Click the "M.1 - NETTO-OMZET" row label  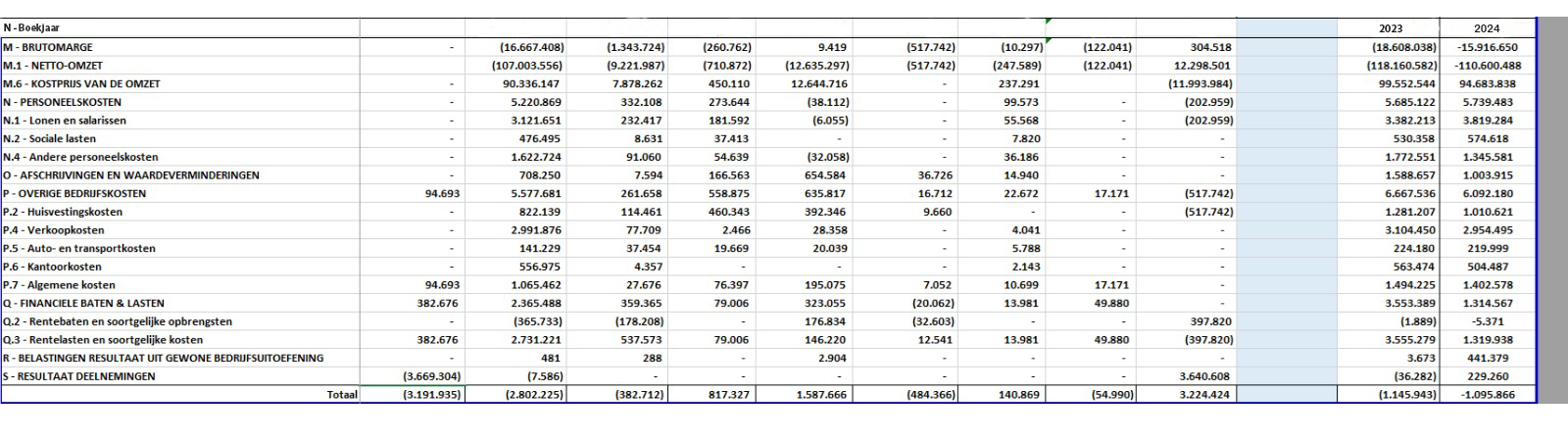pos(53,66)
